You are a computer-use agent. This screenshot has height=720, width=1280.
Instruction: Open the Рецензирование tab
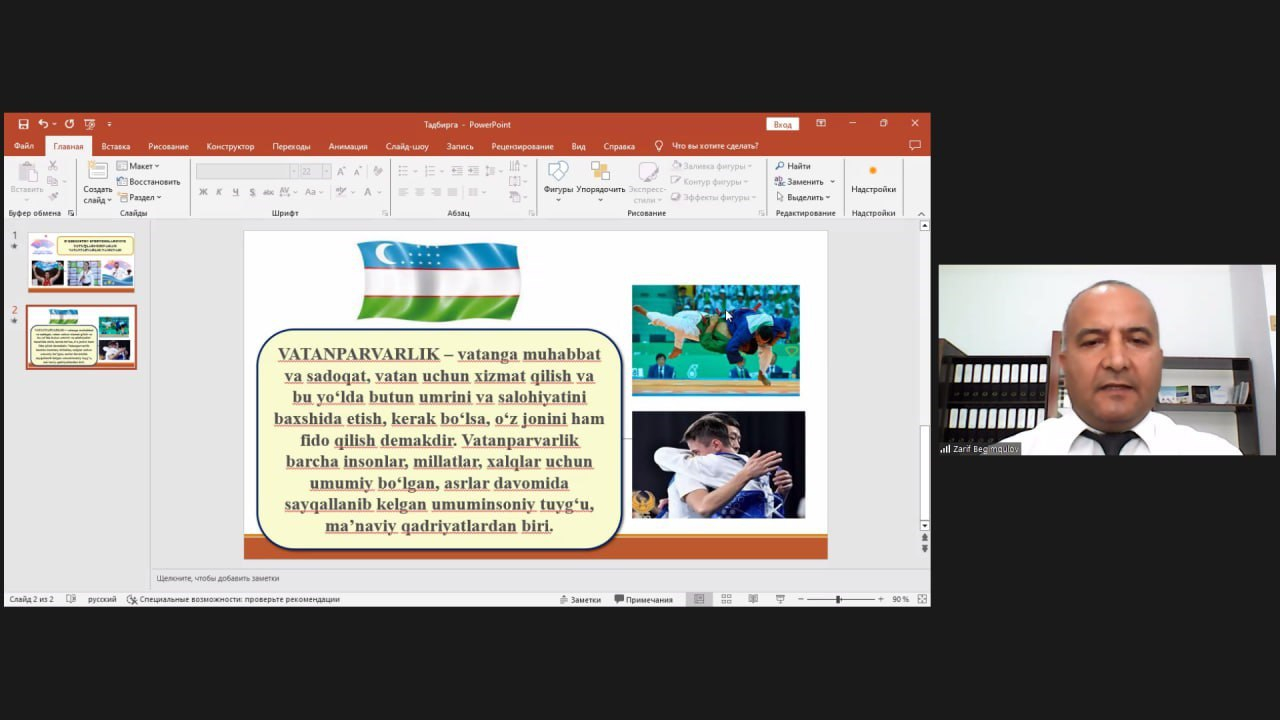pos(522,146)
